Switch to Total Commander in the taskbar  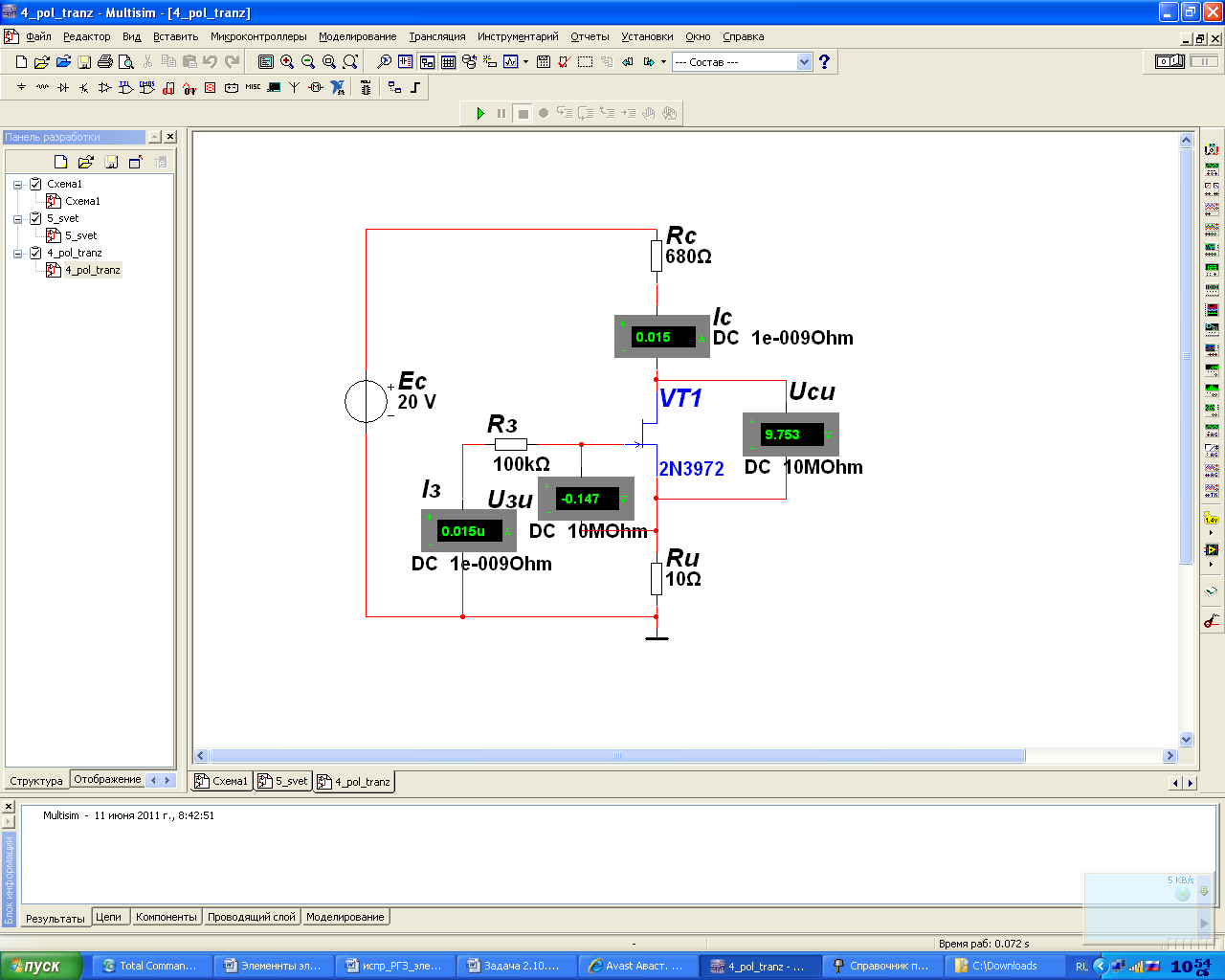click(x=149, y=966)
